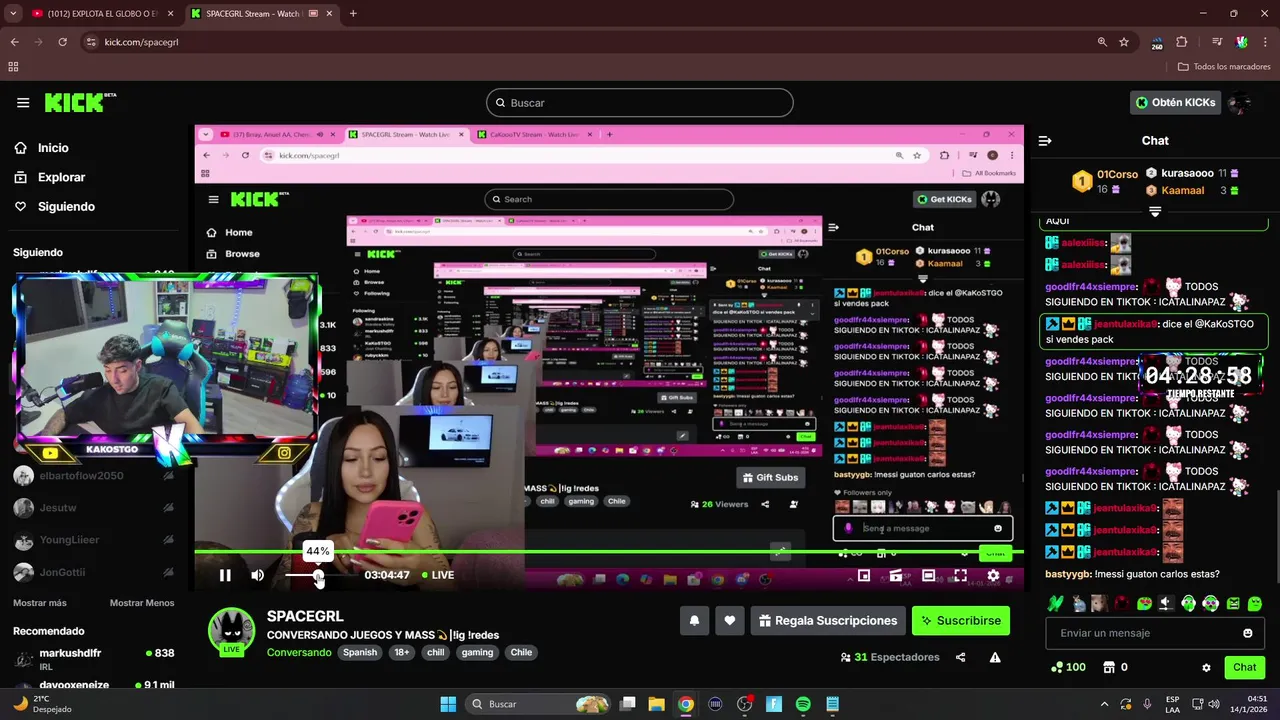Open the Kick hamburger side menu
The height and width of the screenshot is (720, 1280).
coord(23,102)
